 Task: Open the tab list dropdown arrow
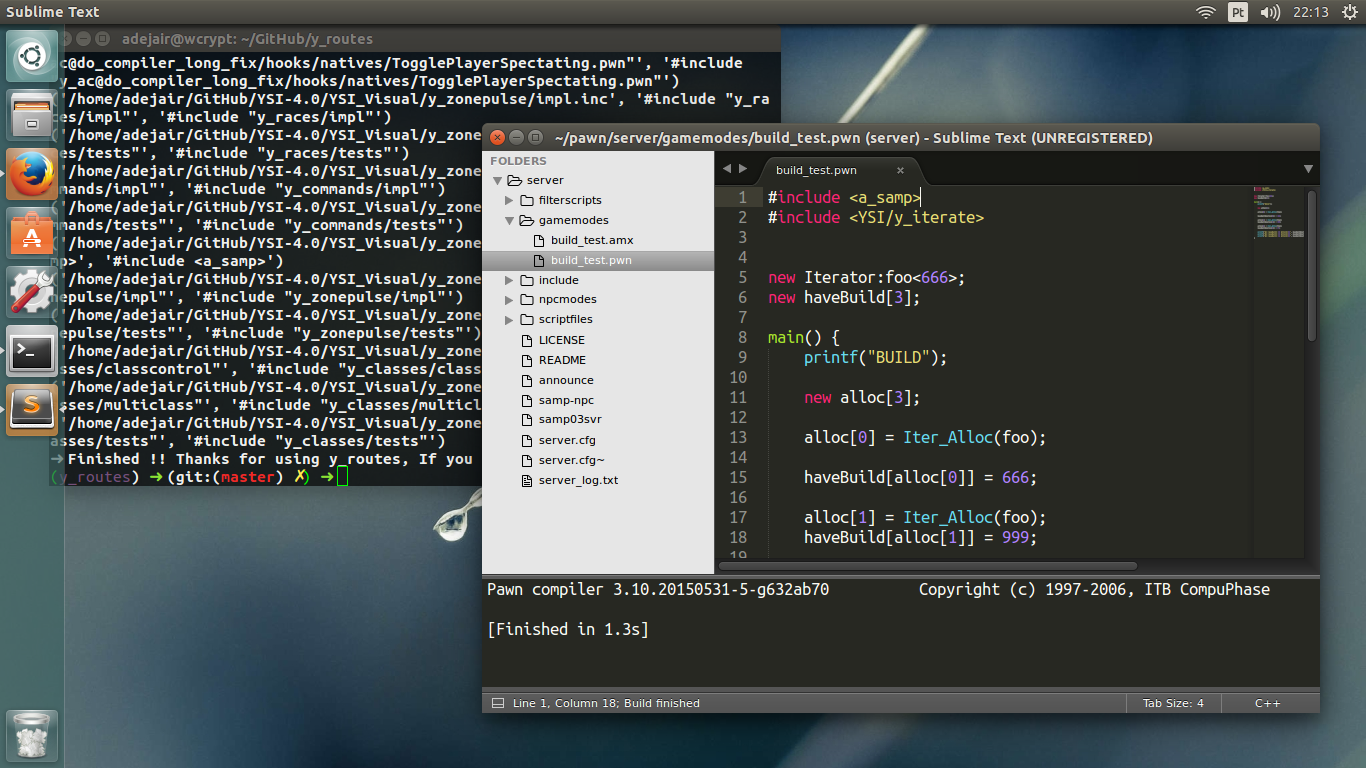[x=1308, y=169]
